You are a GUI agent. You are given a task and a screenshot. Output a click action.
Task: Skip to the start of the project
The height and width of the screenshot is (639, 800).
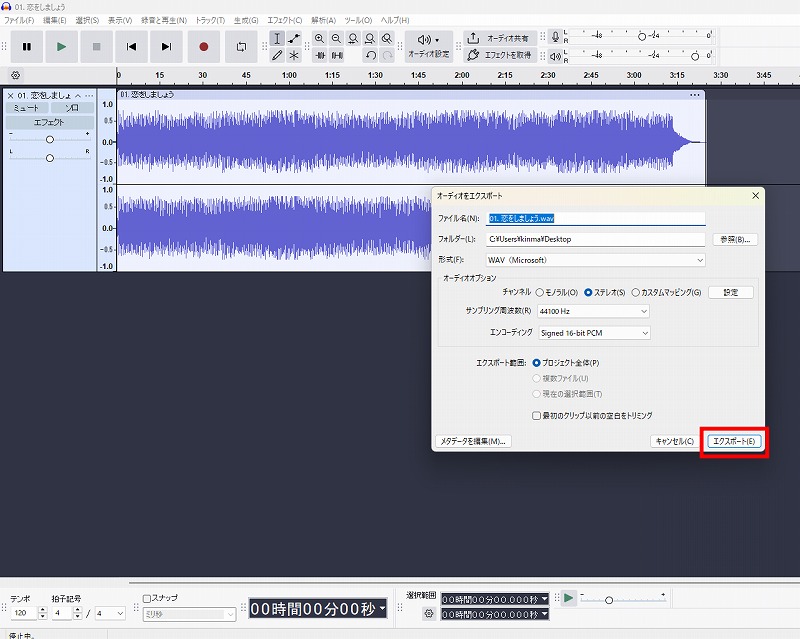pyautogui.click(x=131, y=46)
